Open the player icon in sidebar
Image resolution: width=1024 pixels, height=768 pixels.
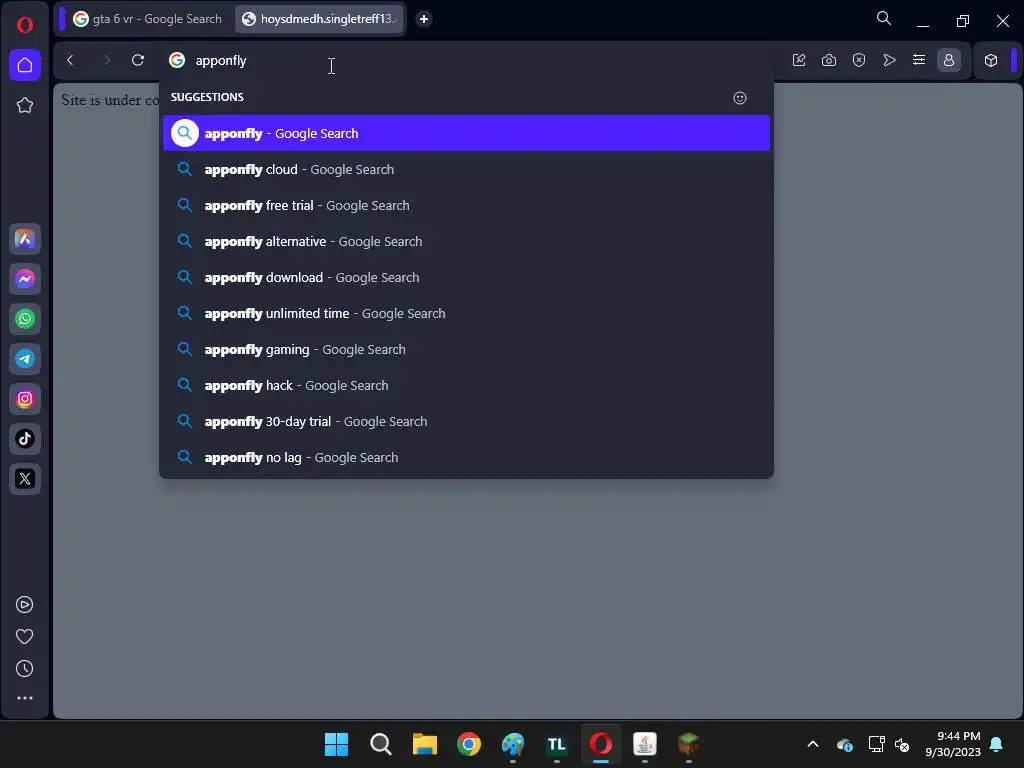tap(25, 605)
